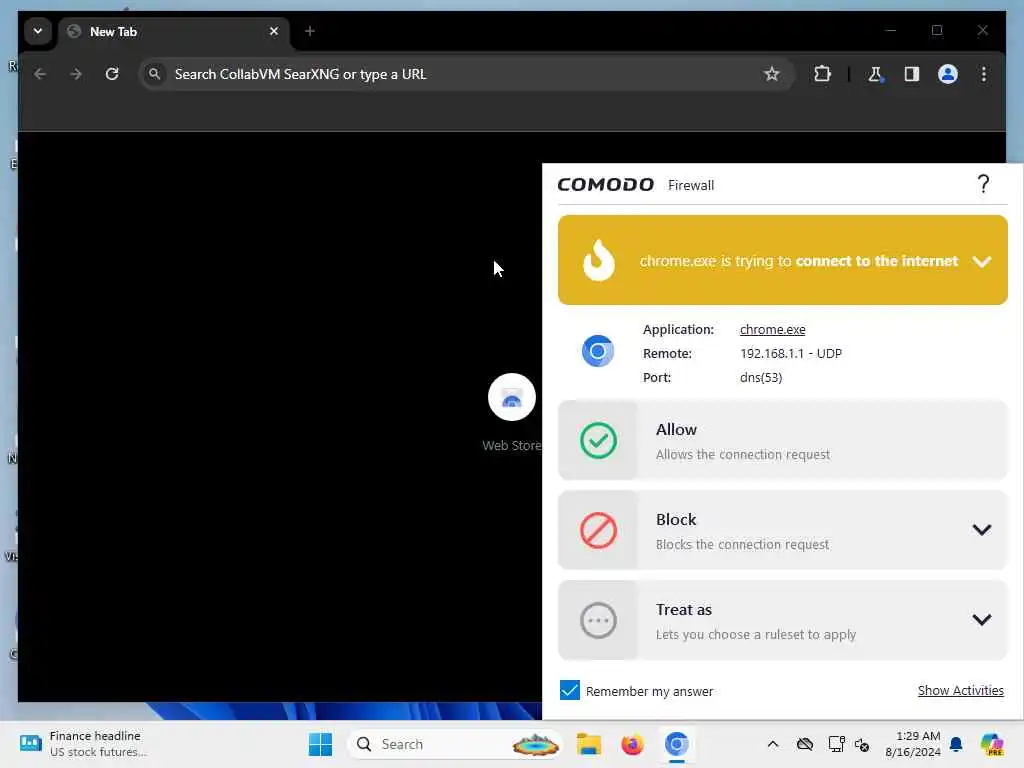
Task: Click the green Allow checkmark icon
Action: (x=598, y=440)
